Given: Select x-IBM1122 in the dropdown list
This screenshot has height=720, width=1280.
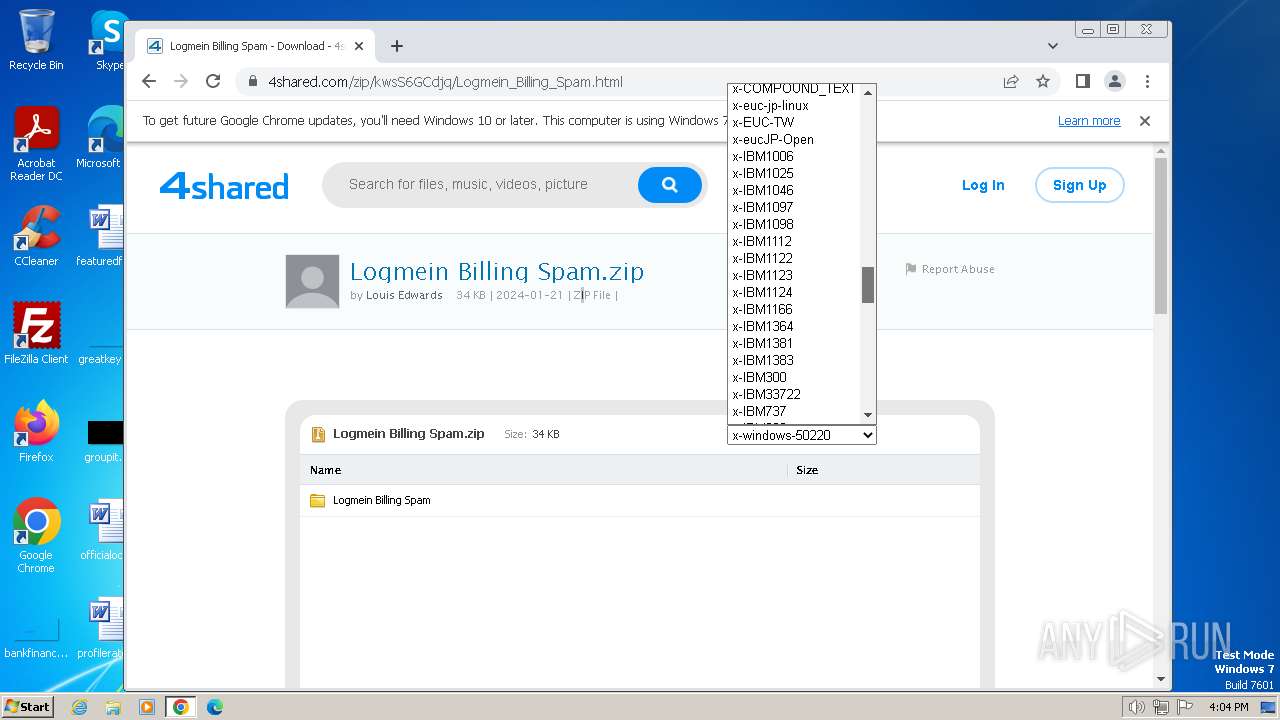Looking at the screenshot, I should point(794,258).
